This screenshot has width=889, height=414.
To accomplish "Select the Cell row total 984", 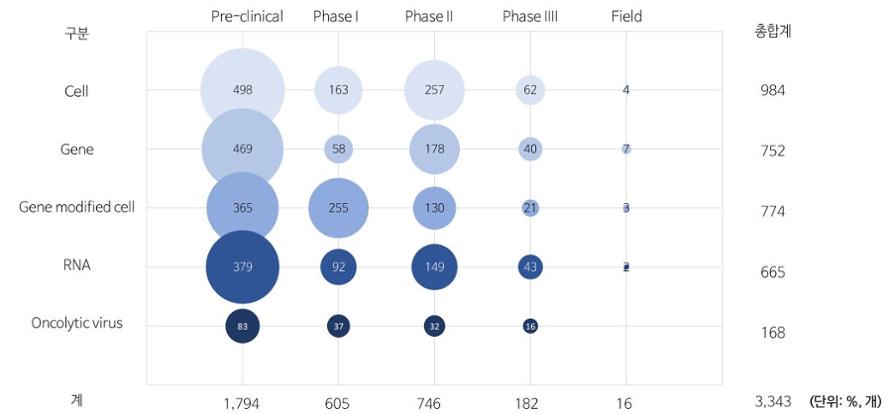I will pos(772,91).
